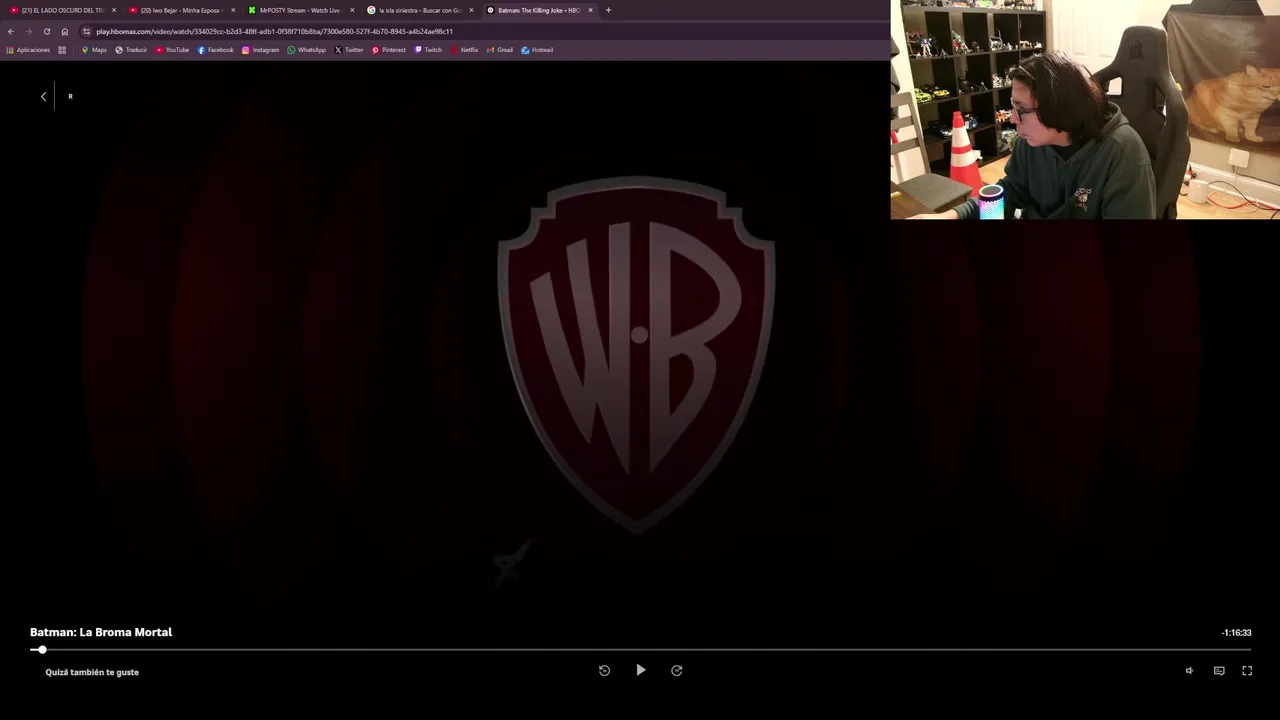This screenshot has width=1280, height=720.
Task: Close the Batman Killing Joke tab
Action: coord(590,10)
